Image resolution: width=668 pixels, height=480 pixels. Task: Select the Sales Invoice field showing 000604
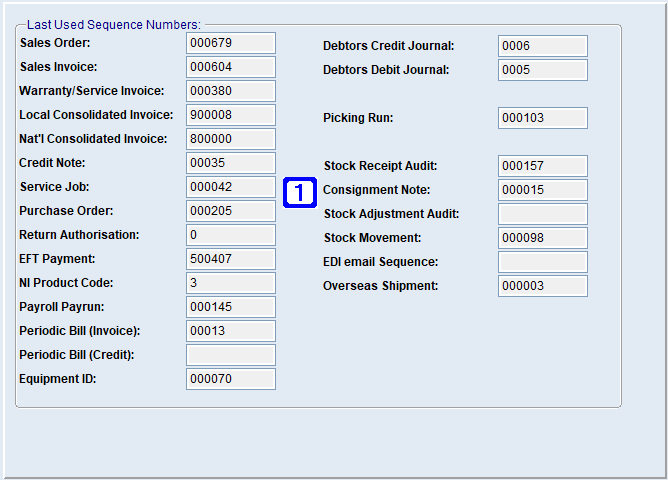[231, 67]
